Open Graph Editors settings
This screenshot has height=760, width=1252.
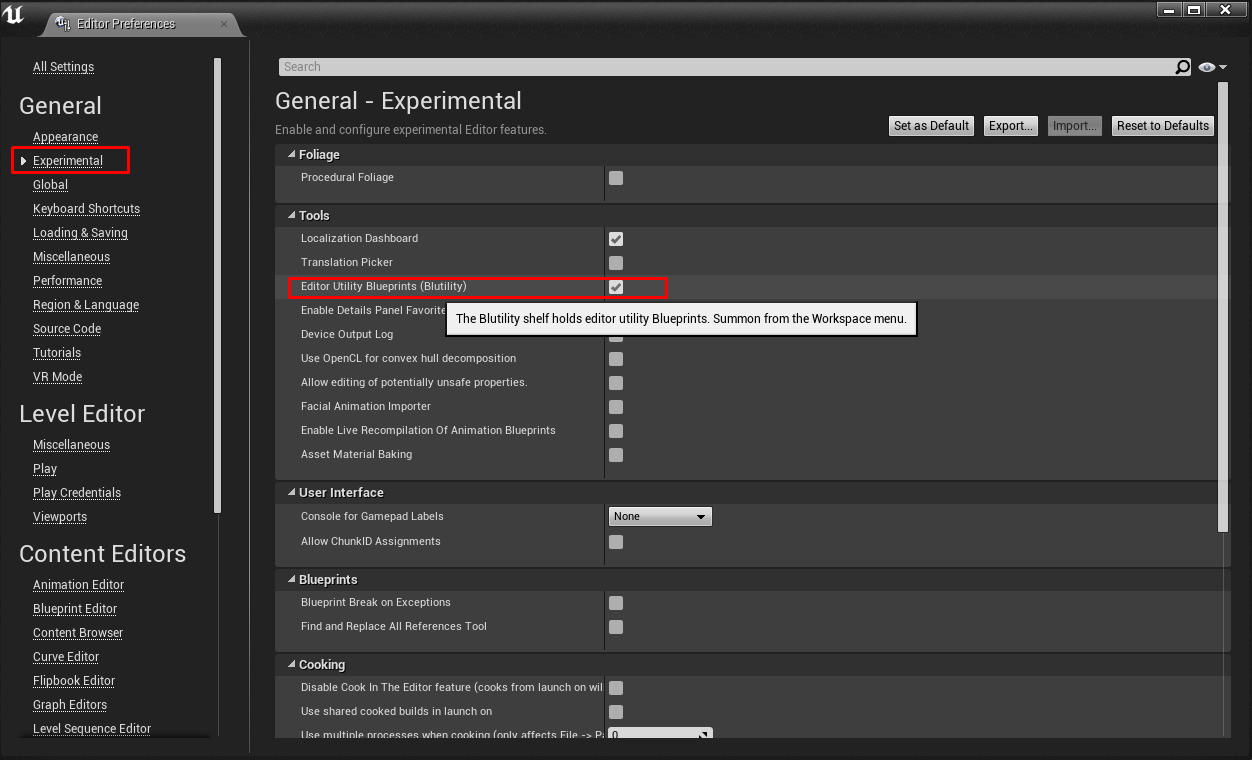tap(70, 705)
